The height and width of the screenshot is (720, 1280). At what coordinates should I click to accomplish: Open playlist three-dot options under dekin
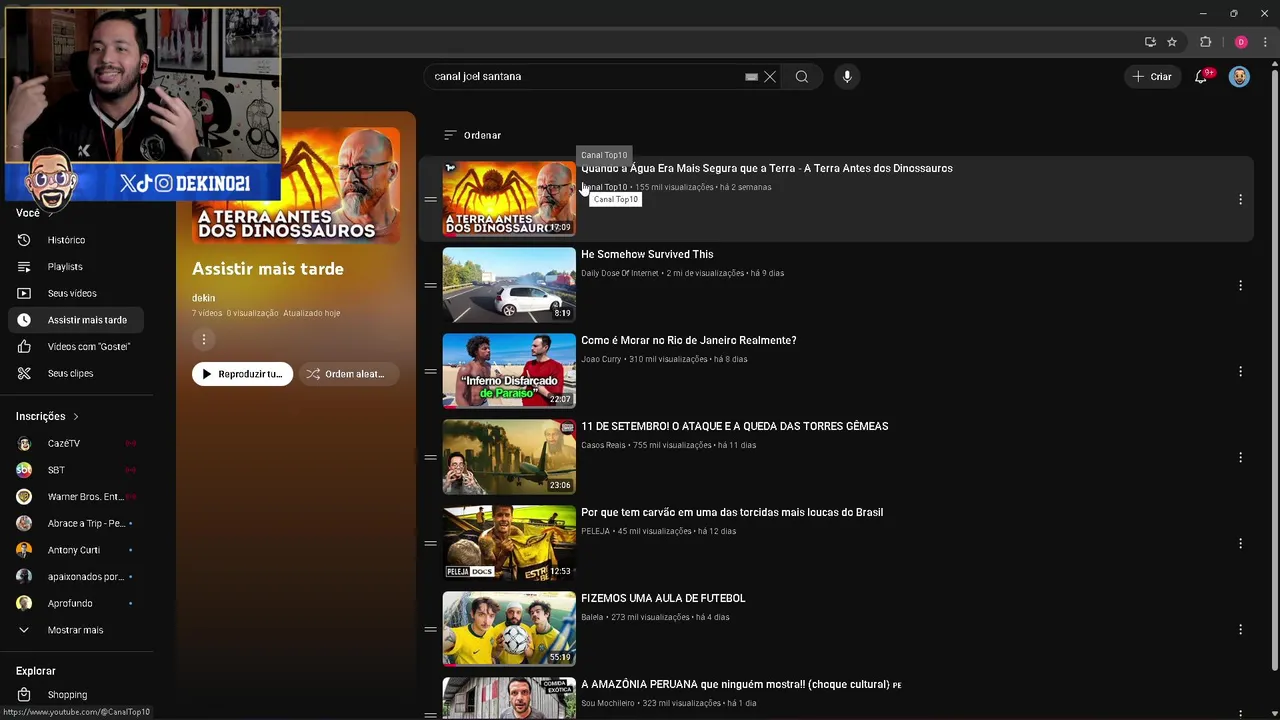203,340
